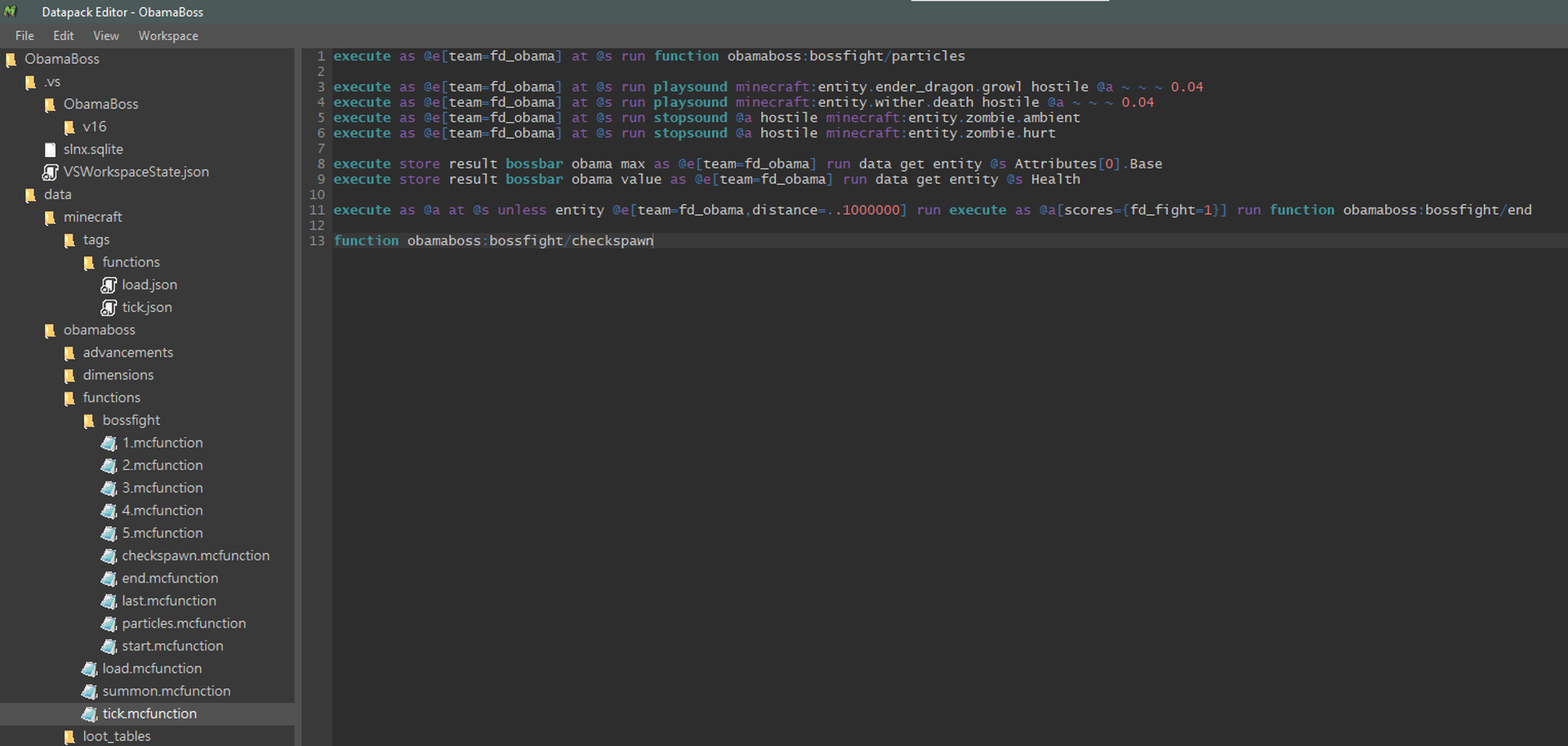The image size is (1568, 746).
Task: Expand the loot_tables folder
Action: pyautogui.click(x=116, y=735)
